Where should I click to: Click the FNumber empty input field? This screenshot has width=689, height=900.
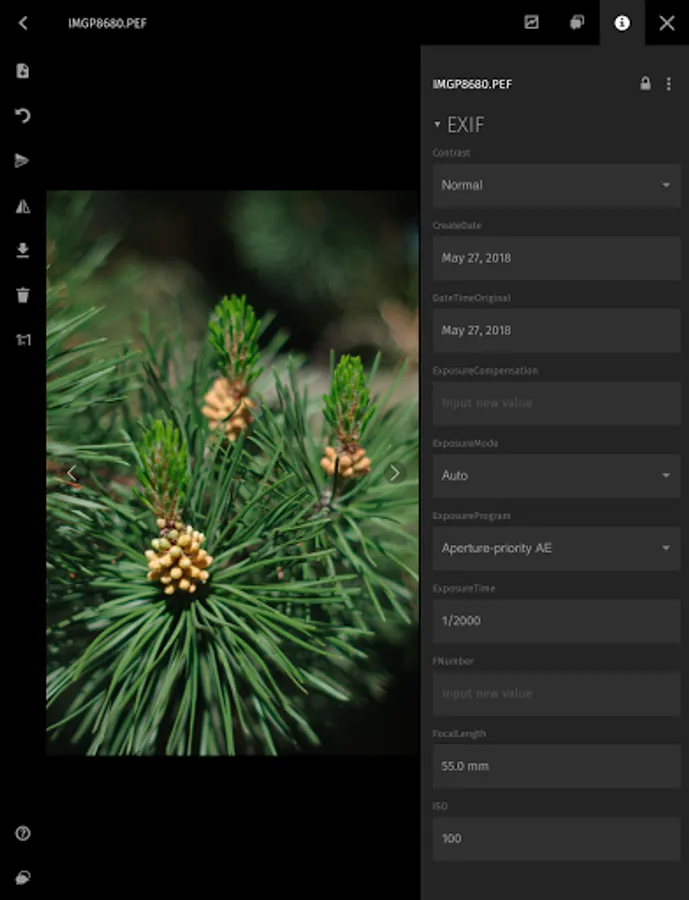point(556,693)
